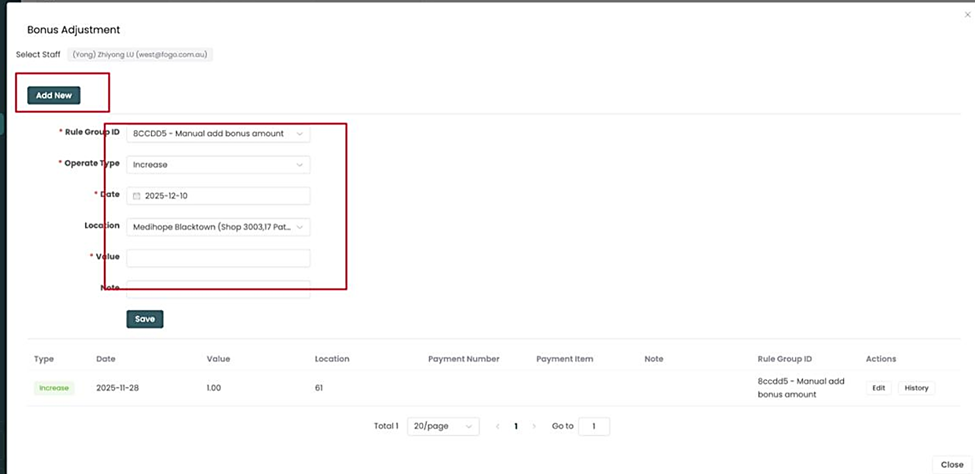Click the Select Staff field
This screenshot has height=474, width=975.
pyautogui.click(x=139, y=54)
